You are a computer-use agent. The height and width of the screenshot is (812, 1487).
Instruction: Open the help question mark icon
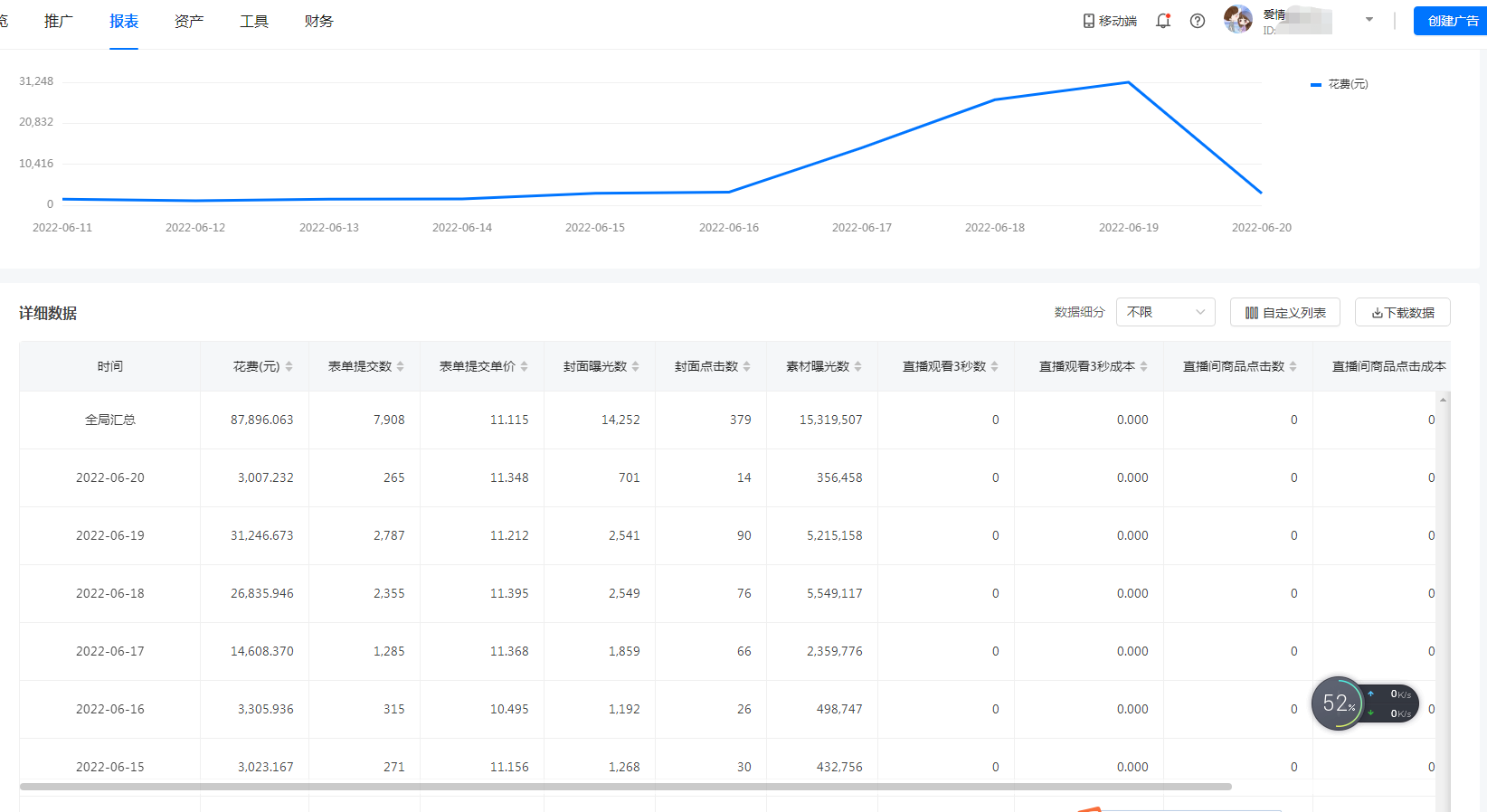pos(1198,21)
